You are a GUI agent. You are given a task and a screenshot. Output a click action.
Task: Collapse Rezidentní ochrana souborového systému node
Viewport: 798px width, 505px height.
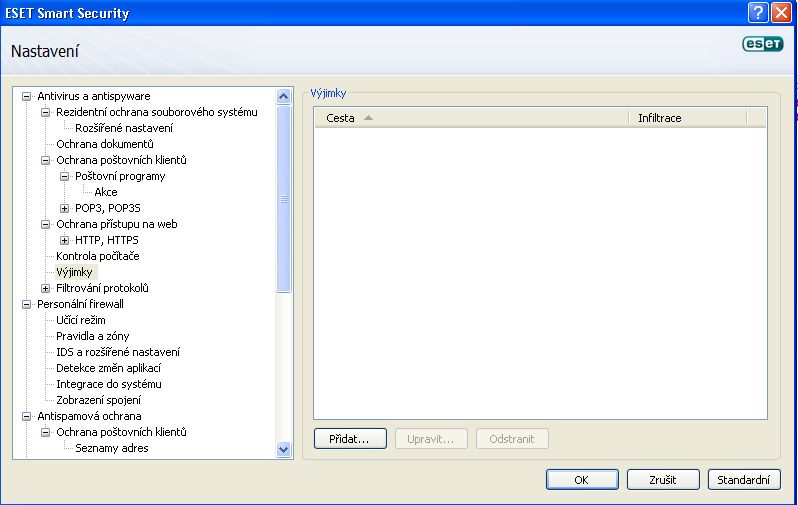coord(45,112)
